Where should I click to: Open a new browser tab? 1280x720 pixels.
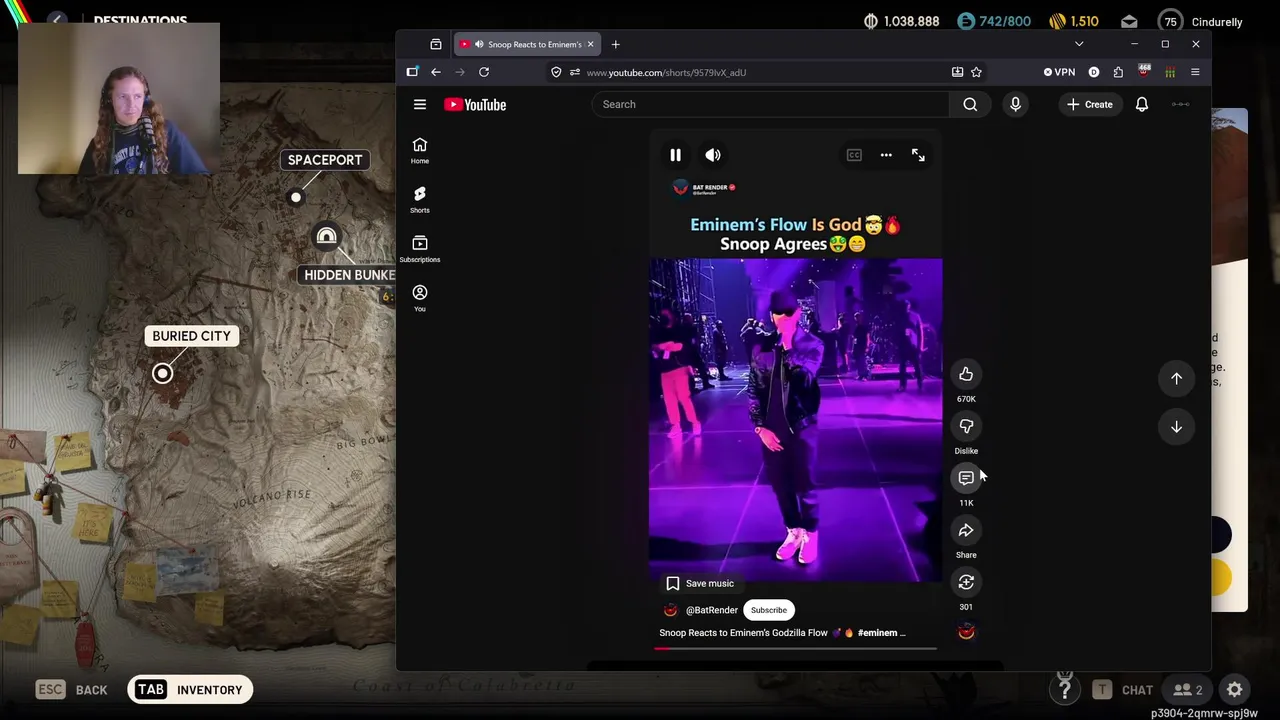[615, 44]
